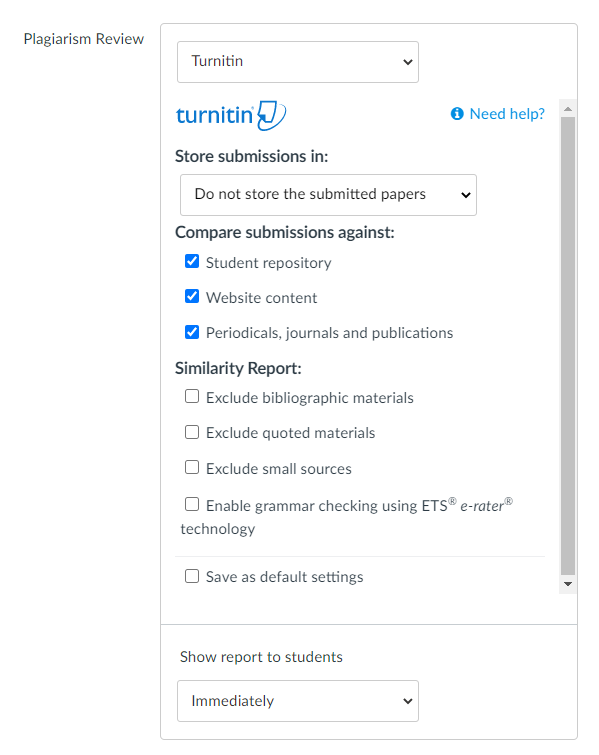
Task: Uncheck Website content
Action: pyautogui.click(x=192, y=297)
